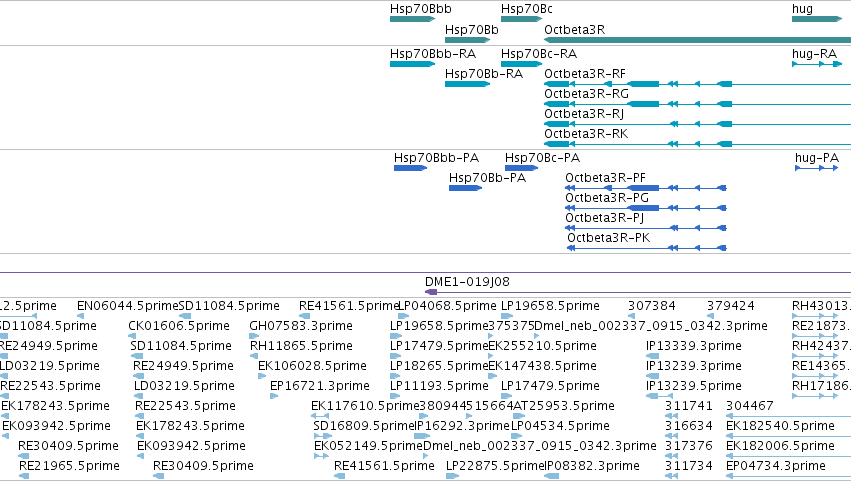Select the Hsp70Bbb gene feature
This screenshot has height=481, width=851.
pyautogui.click(x=412, y=19)
